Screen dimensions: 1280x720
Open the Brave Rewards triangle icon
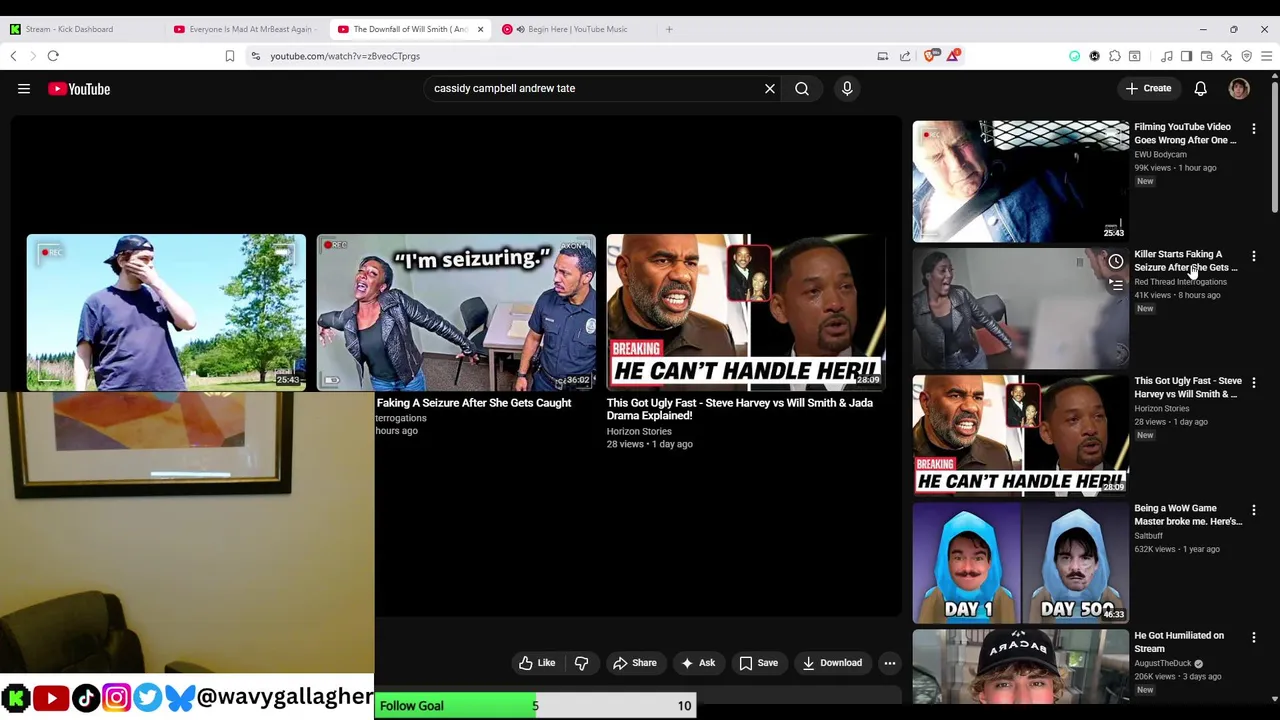point(952,56)
